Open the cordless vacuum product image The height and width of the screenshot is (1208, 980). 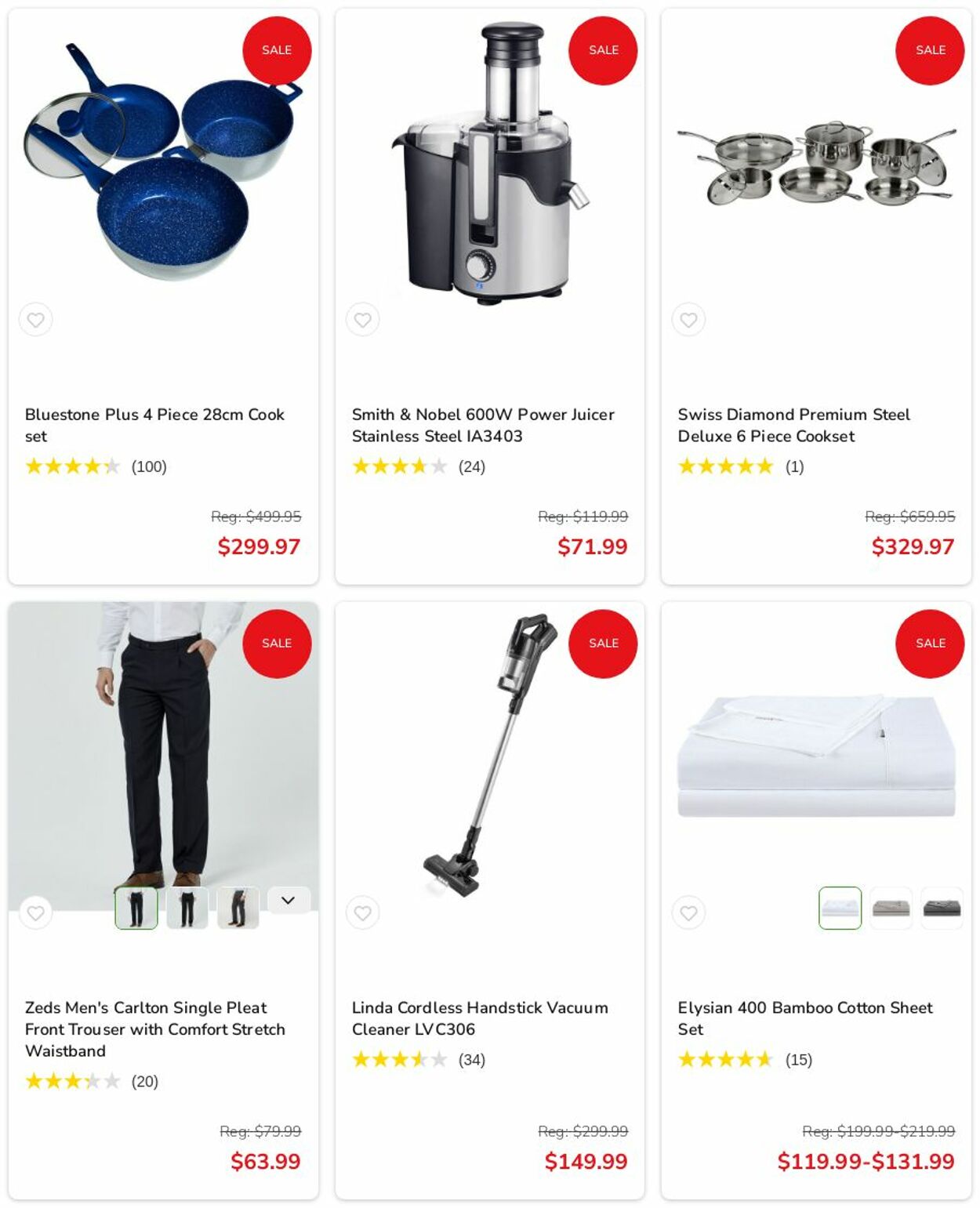pos(490,756)
